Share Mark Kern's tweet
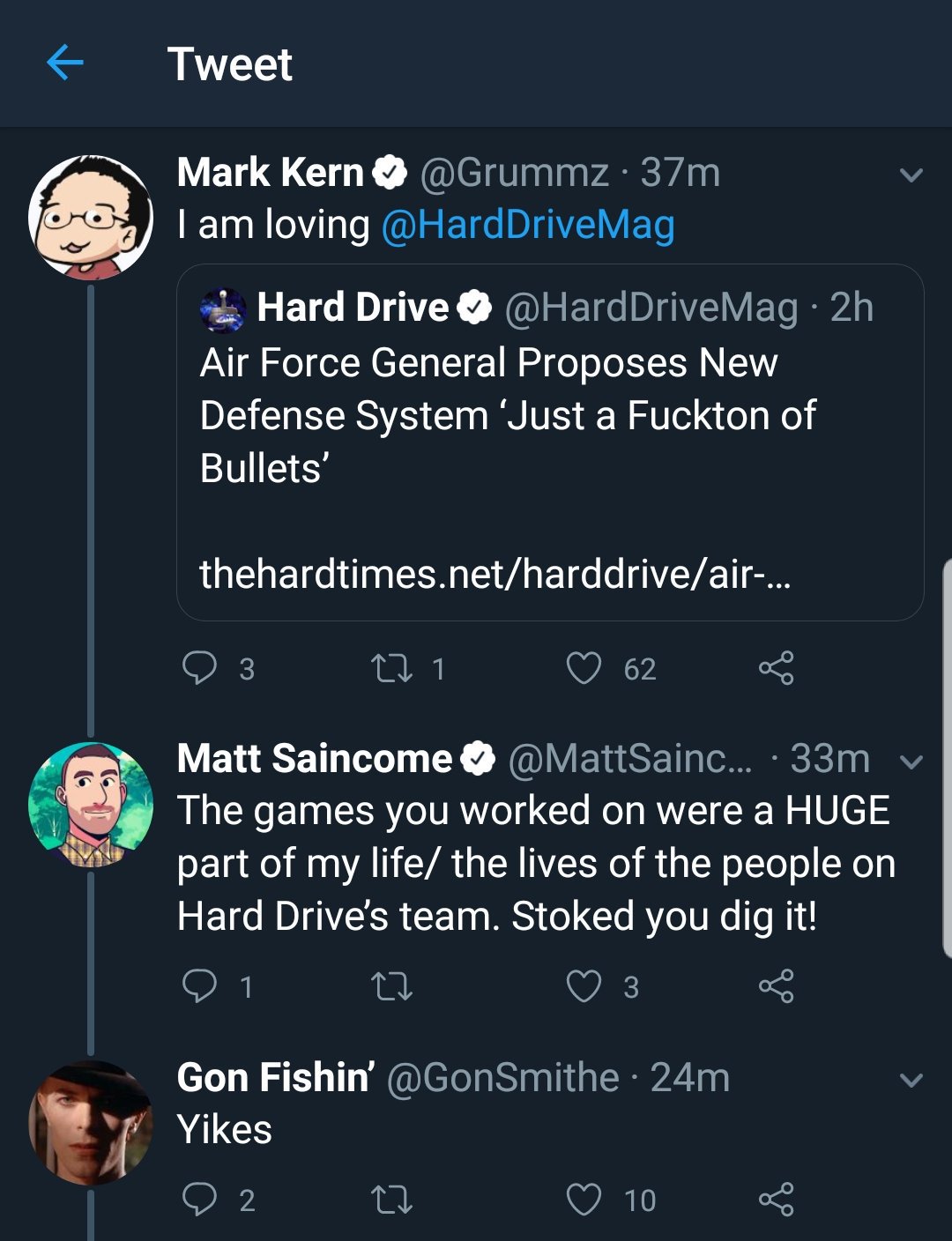The height and width of the screenshot is (1241, 952). pyautogui.click(x=776, y=668)
